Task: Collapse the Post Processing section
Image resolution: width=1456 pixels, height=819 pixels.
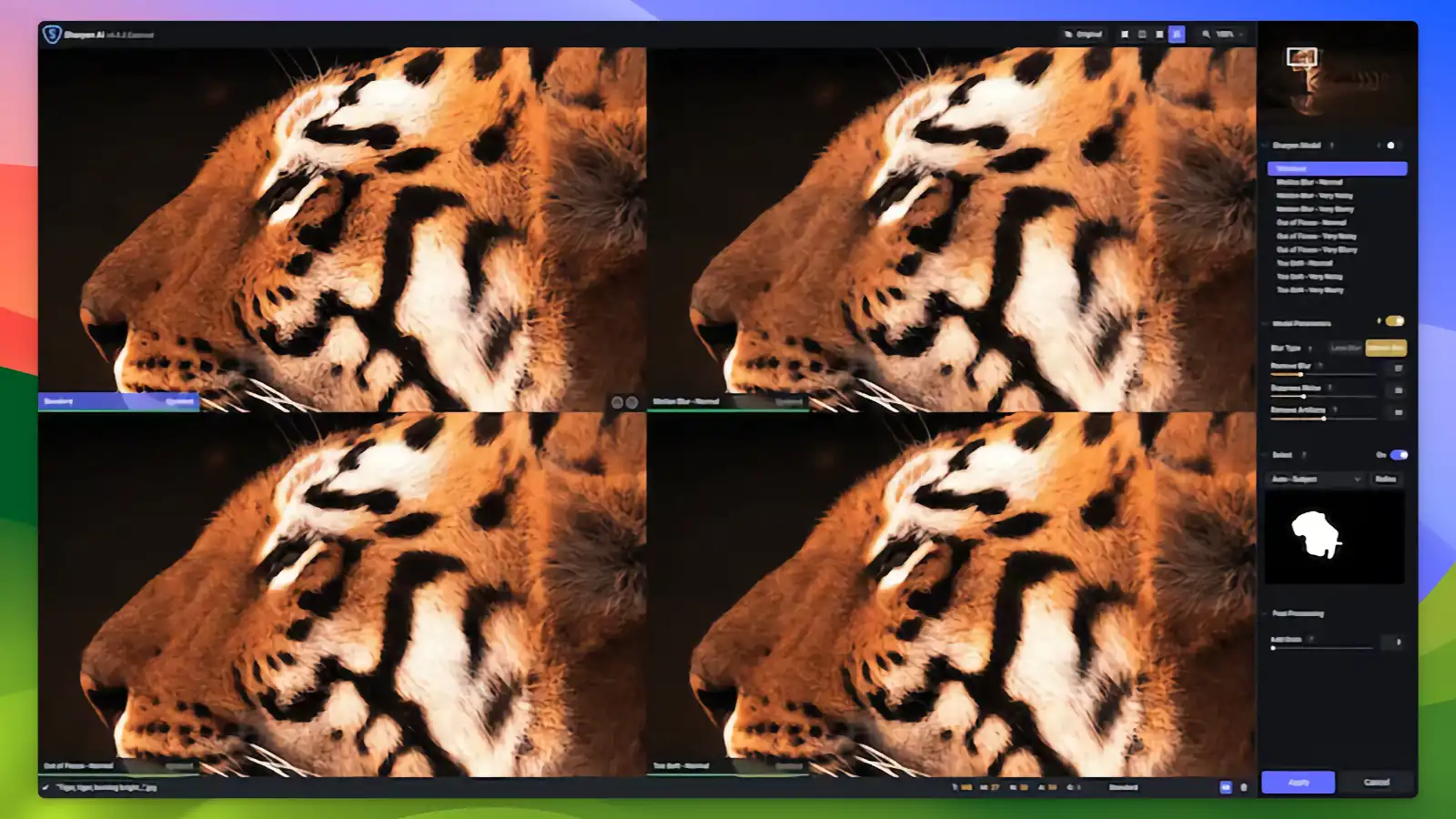Action: pos(1265,613)
